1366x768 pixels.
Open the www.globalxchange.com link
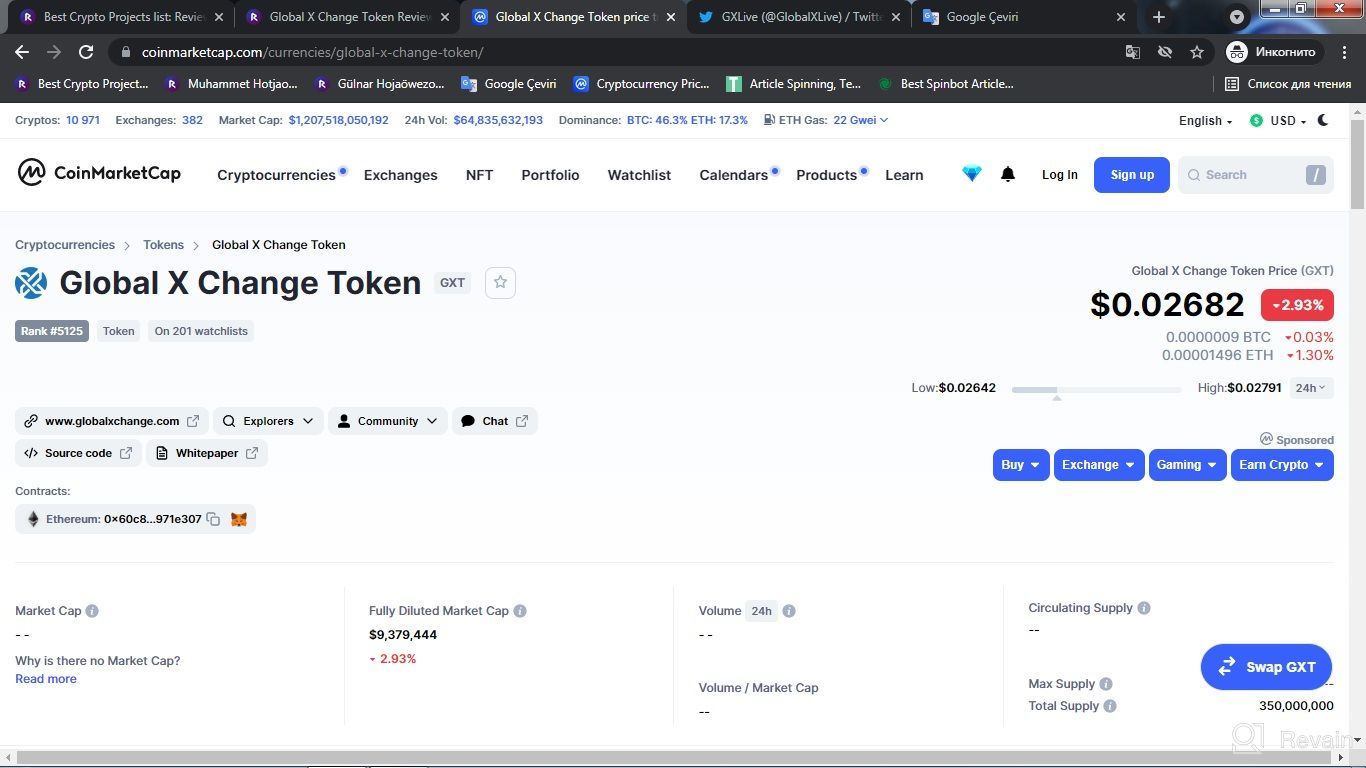coord(112,421)
